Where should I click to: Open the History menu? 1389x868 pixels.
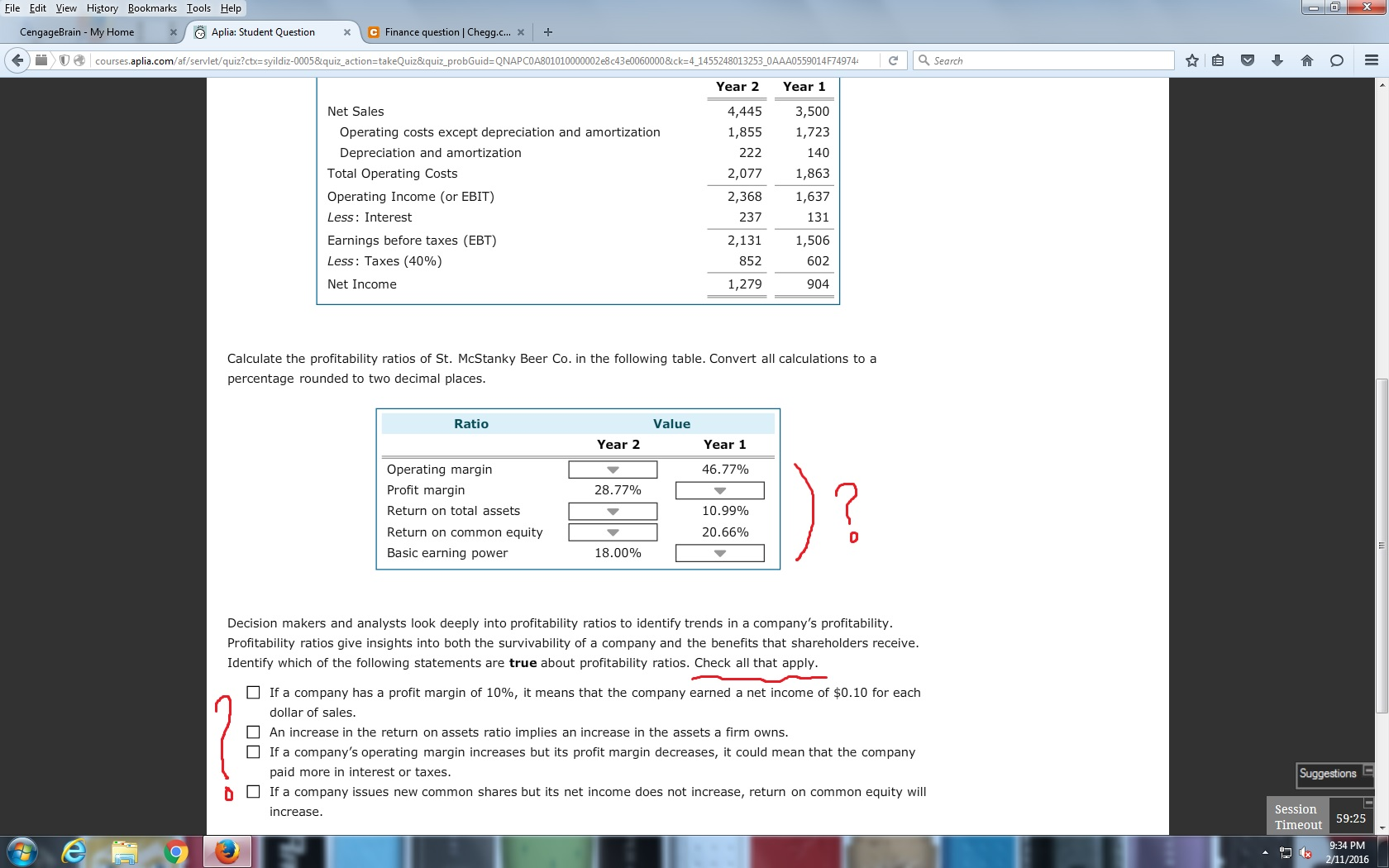click(x=102, y=7)
